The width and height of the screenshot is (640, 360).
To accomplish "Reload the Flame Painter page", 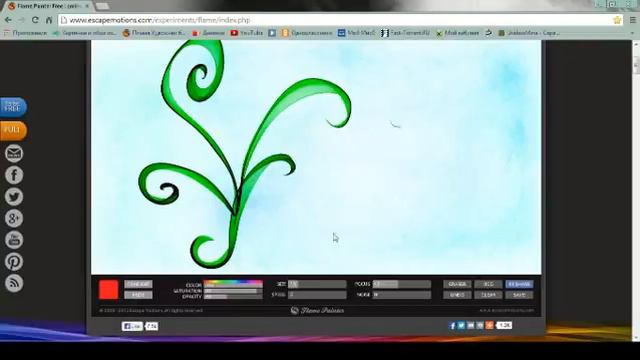I will [x=35, y=20].
